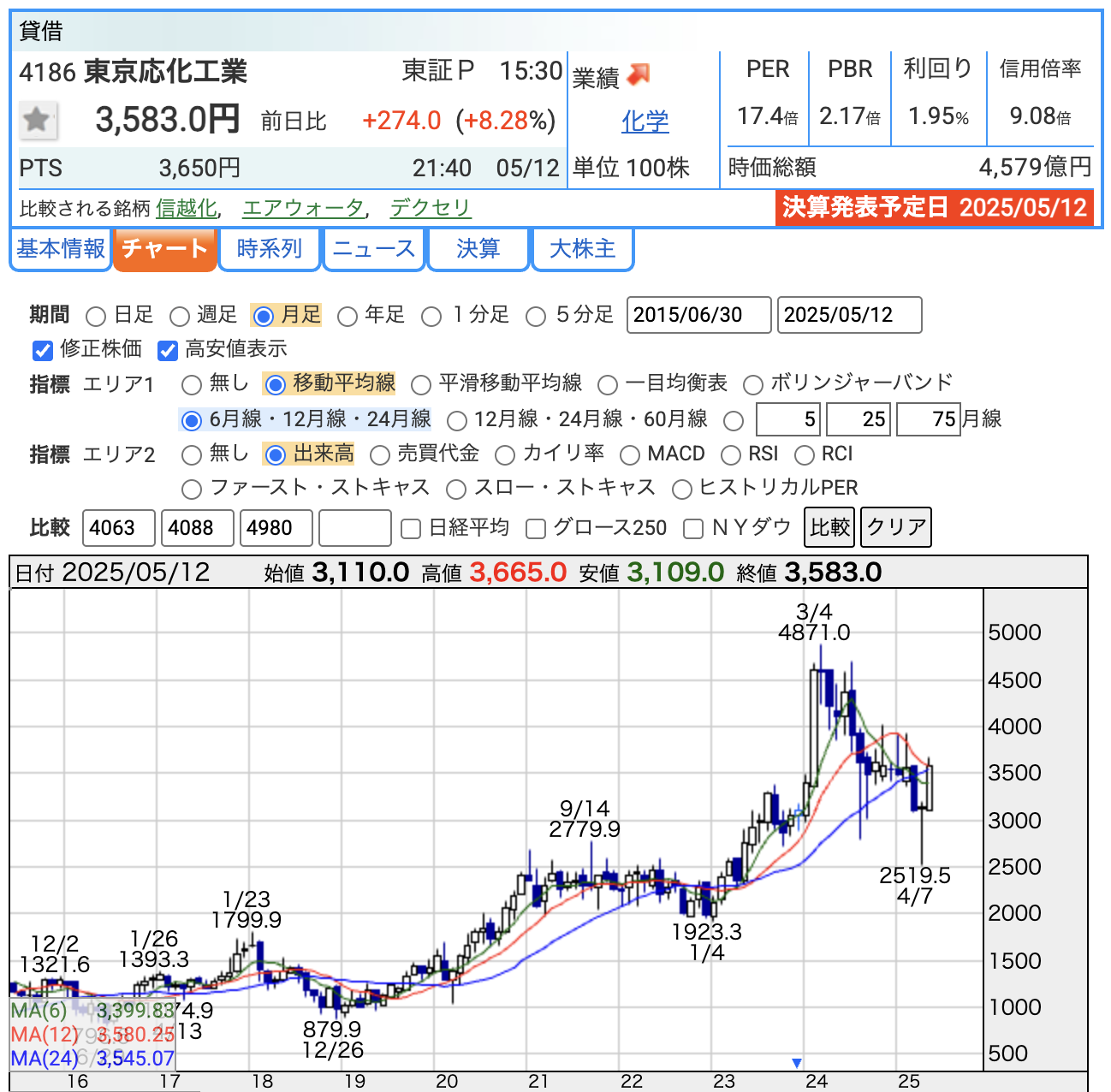Select the 5分足 radio button
The image size is (1111, 1092).
536,317
